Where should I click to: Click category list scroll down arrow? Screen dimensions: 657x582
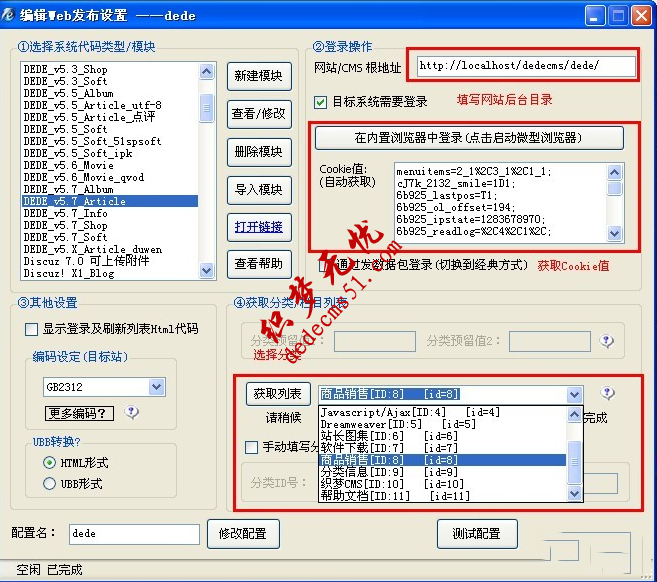pyautogui.click(x=574, y=494)
